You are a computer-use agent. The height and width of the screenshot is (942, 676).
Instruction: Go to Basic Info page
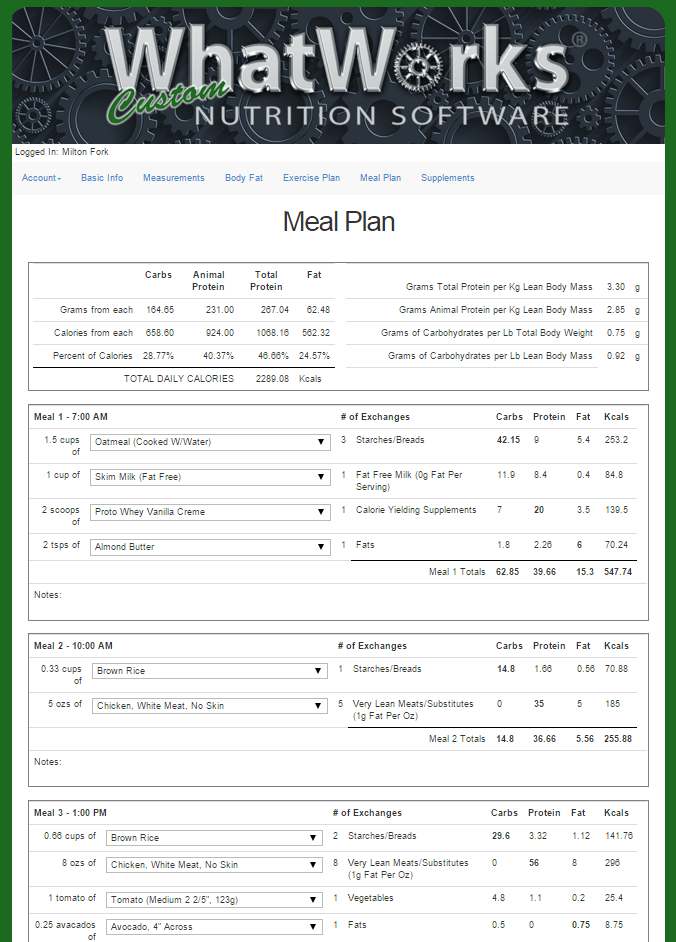[102, 178]
